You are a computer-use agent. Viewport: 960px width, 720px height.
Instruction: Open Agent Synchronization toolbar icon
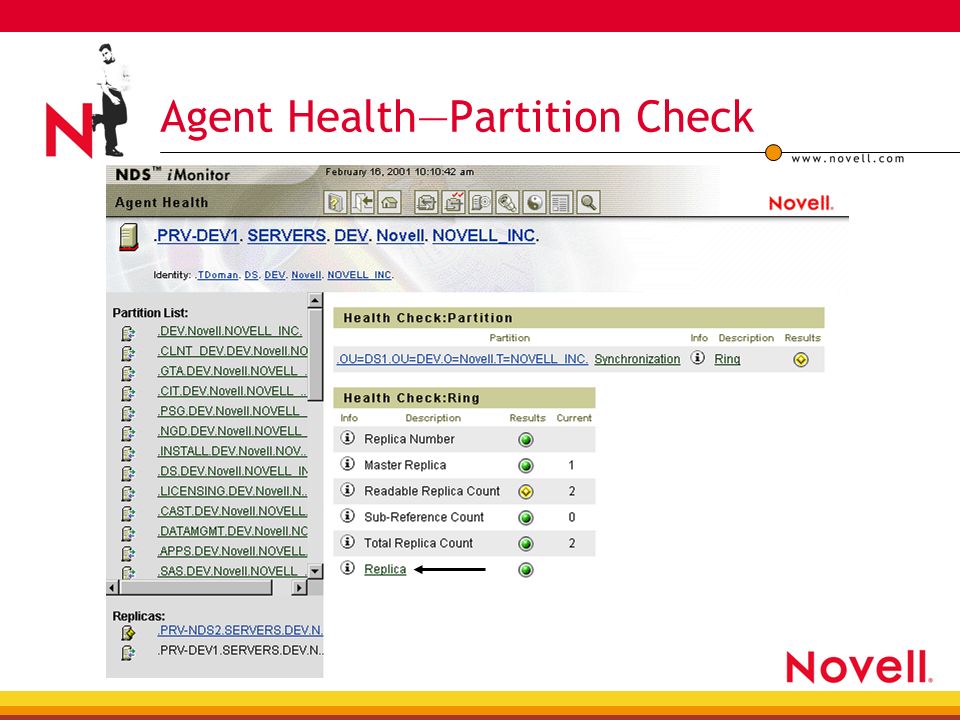click(426, 203)
